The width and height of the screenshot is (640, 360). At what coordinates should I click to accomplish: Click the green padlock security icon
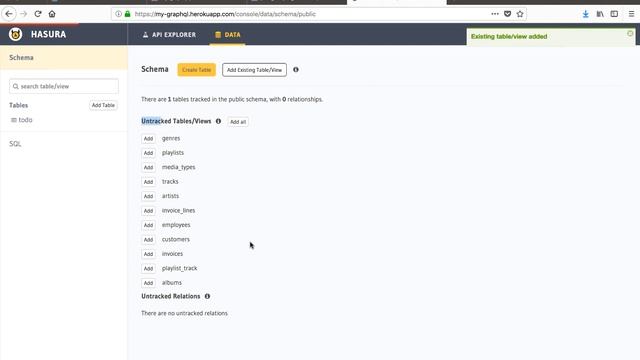pyautogui.click(x=127, y=14)
